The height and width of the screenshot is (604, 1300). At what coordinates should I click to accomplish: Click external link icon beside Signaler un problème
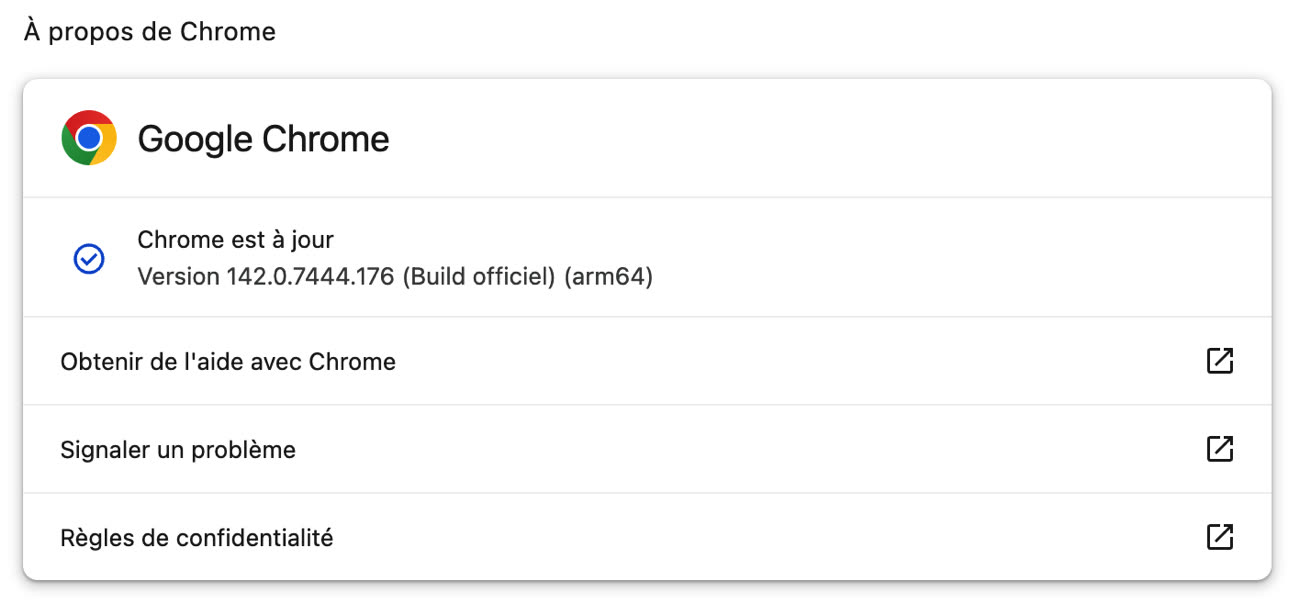(1220, 449)
